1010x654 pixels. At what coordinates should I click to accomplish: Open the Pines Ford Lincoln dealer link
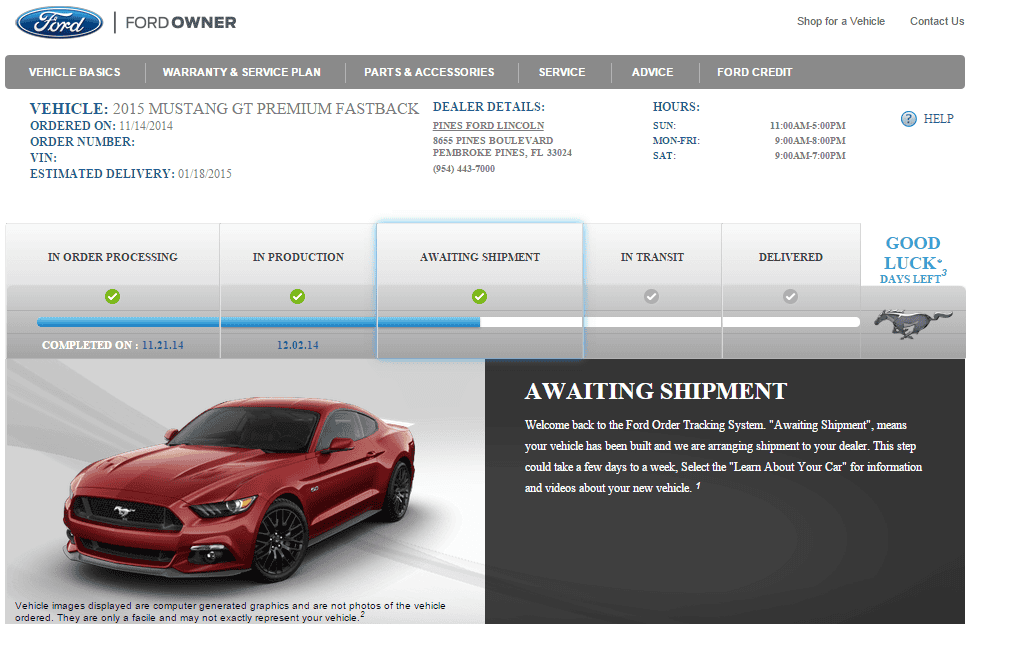(488, 126)
